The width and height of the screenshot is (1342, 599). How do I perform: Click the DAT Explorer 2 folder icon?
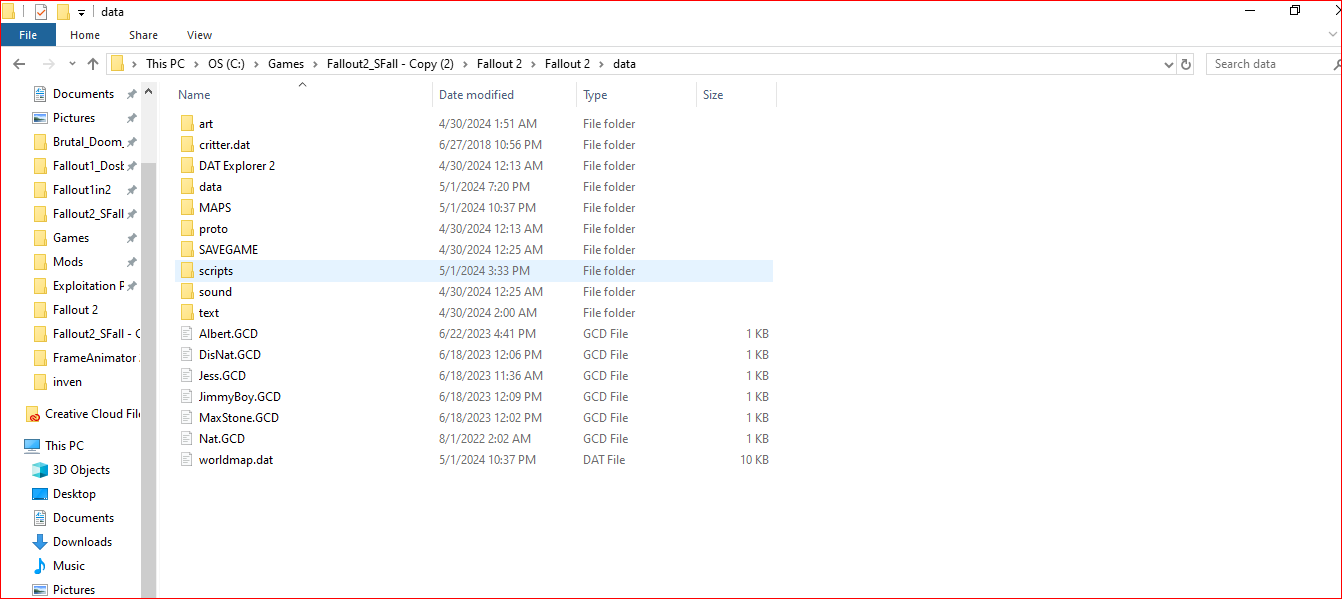(187, 166)
